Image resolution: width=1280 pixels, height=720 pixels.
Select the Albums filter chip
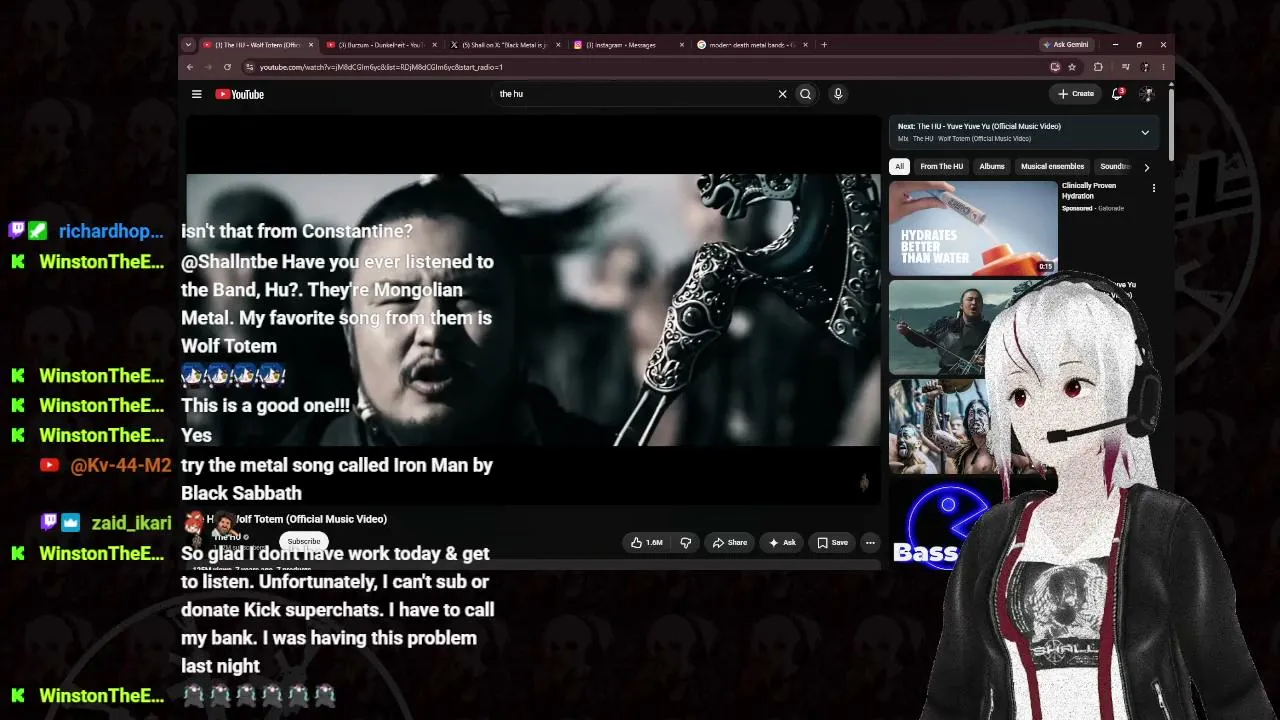(992, 166)
